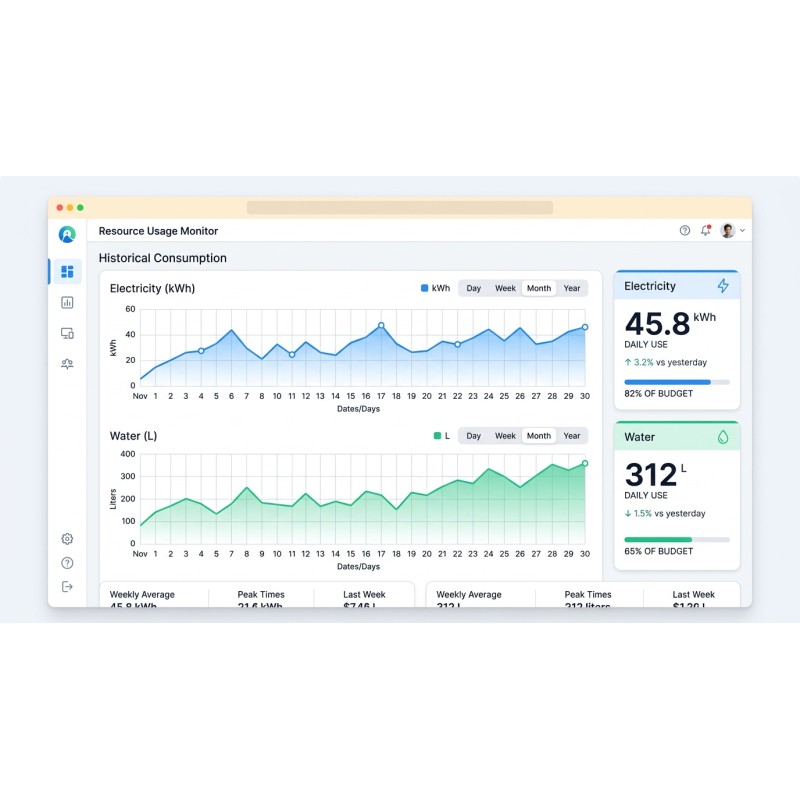Click the day 30 end point on Electricity chart
The height and width of the screenshot is (800, 800).
coord(585,327)
